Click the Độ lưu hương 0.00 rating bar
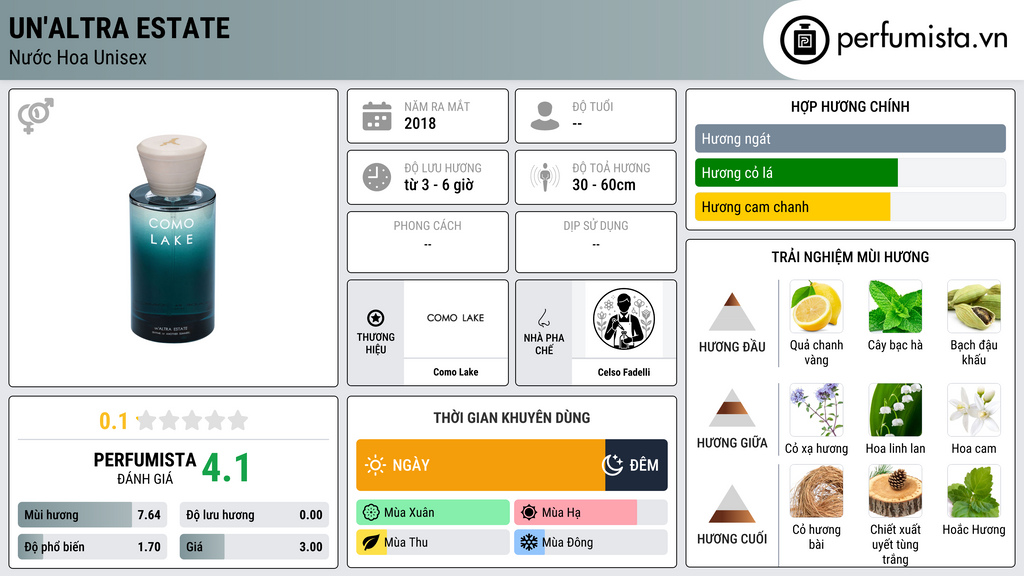The width and height of the screenshot is (1024, 576). click(254, 515)
